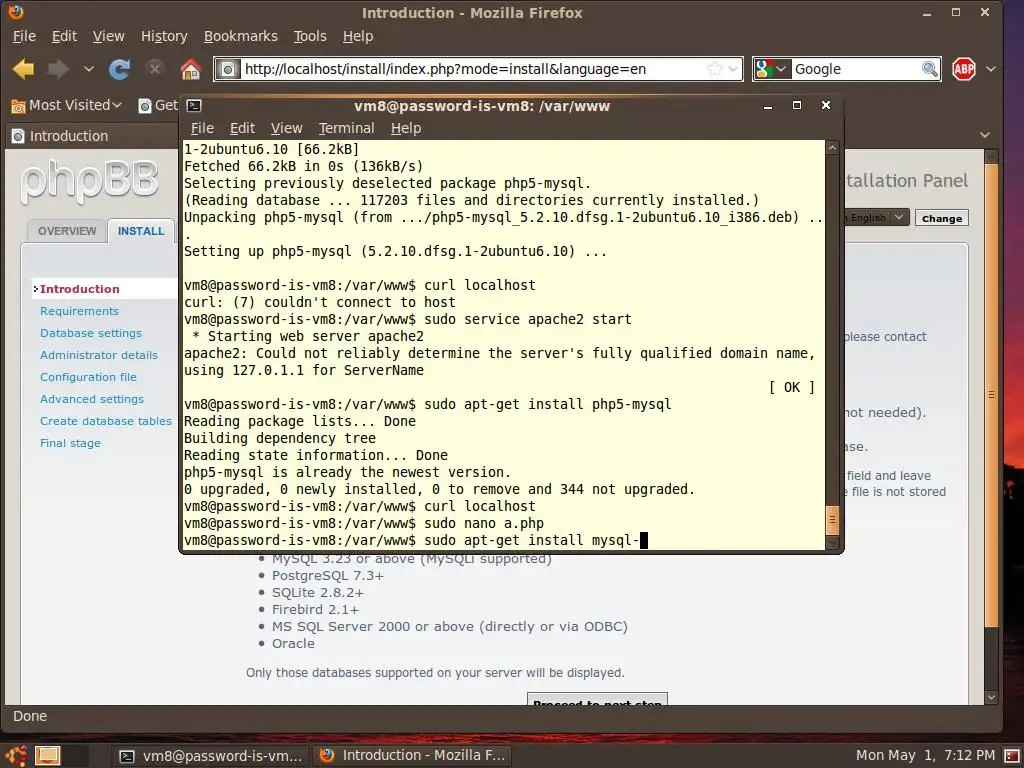Open the back/forward history dropdown arrow
The height and width of the screenshot is (768, 1024).
pos(89,69)
